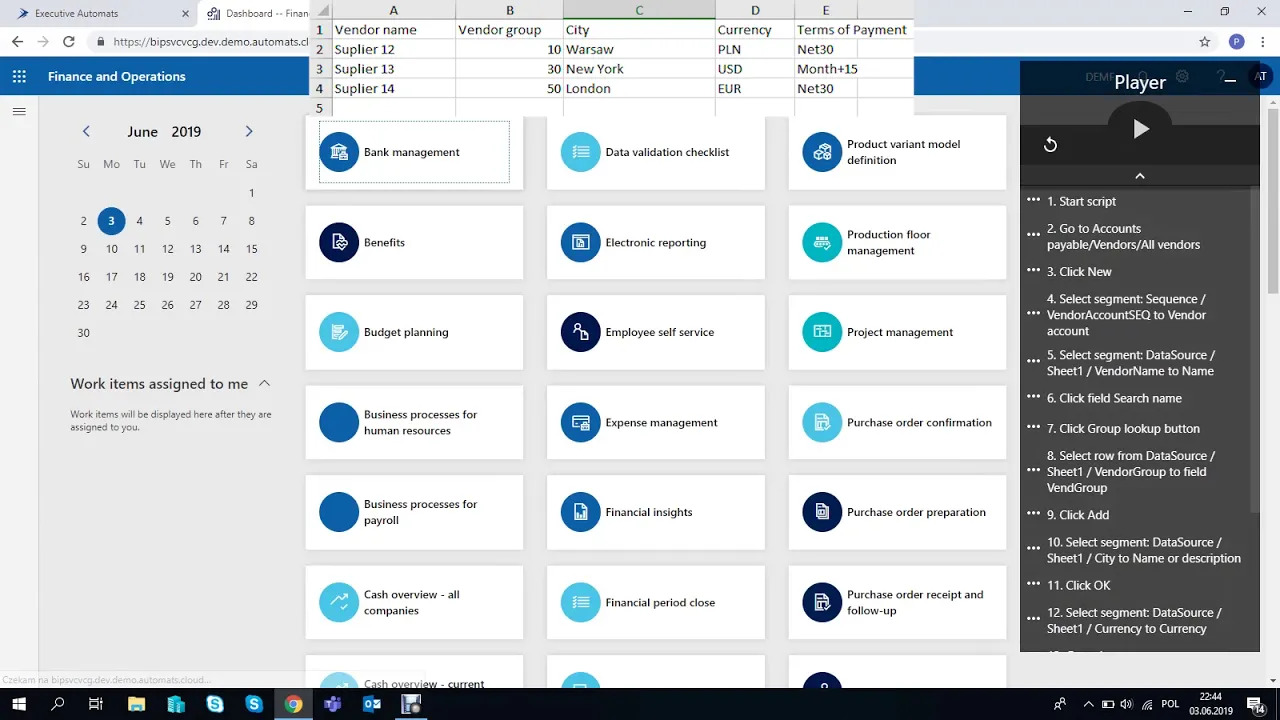The image size is (1280, 720).
Task: Close the Executive Automats browser tab
Action: [x=185, y=14]
